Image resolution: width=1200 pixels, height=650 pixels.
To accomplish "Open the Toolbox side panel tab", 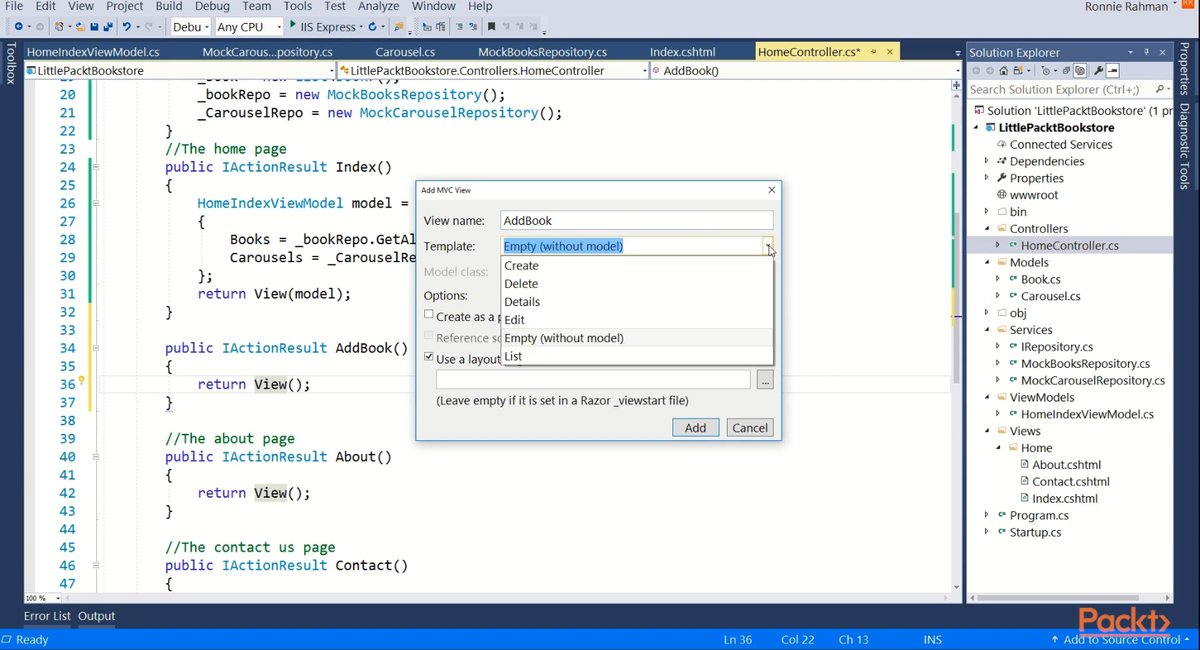I will click(10, 63).
